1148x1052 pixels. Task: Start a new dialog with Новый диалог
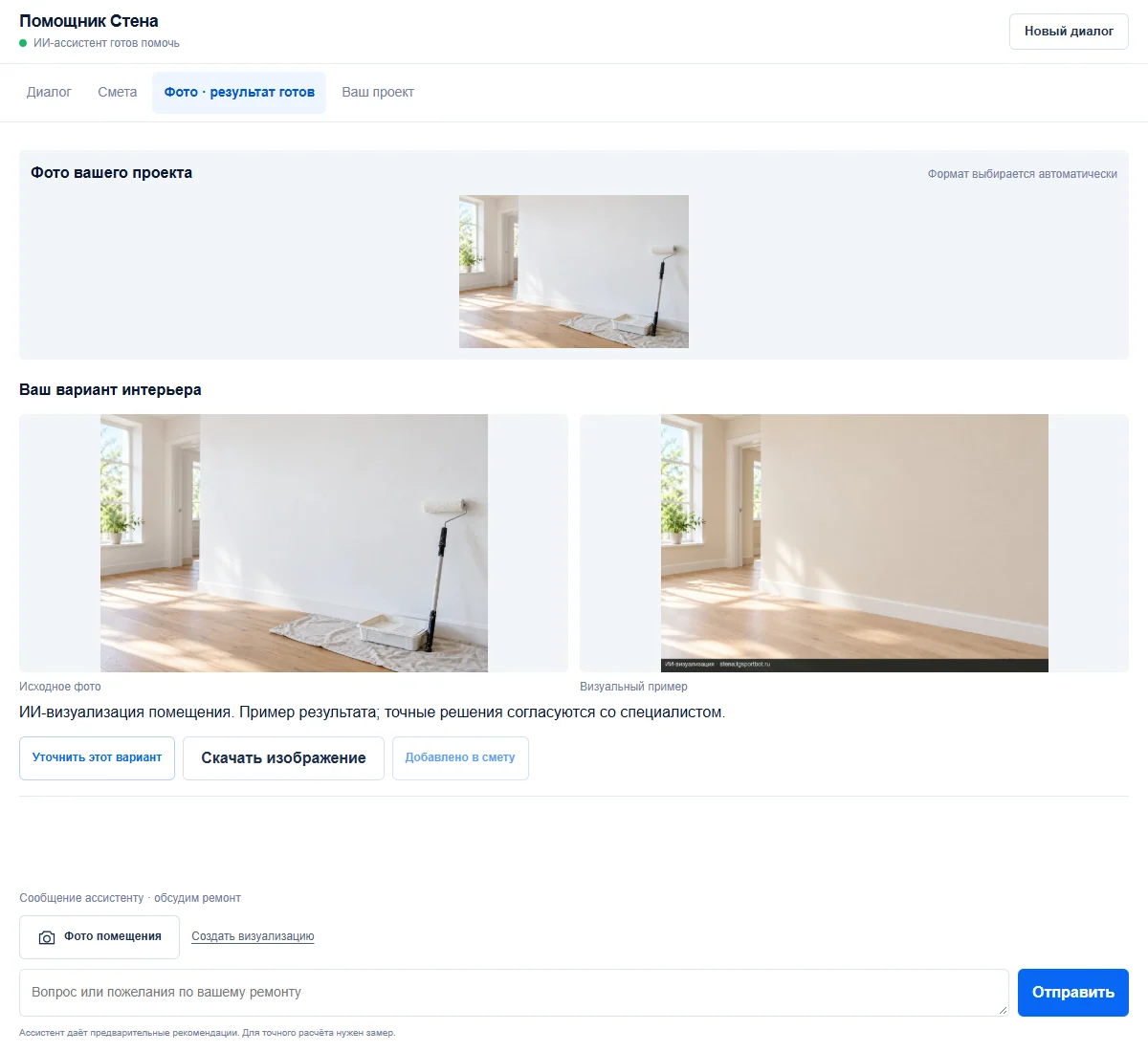[x=1069, y=32]
